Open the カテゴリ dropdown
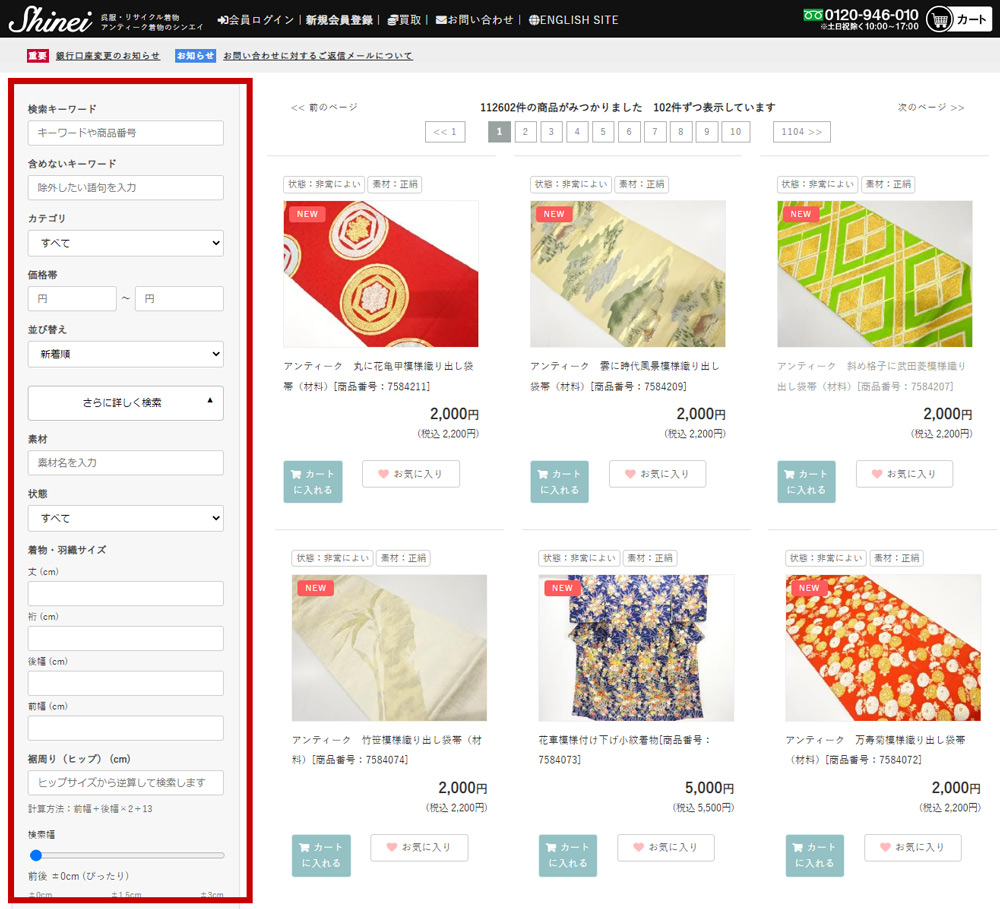The width and height of the screenshot is (1000, 909). [x=125, y=243]
